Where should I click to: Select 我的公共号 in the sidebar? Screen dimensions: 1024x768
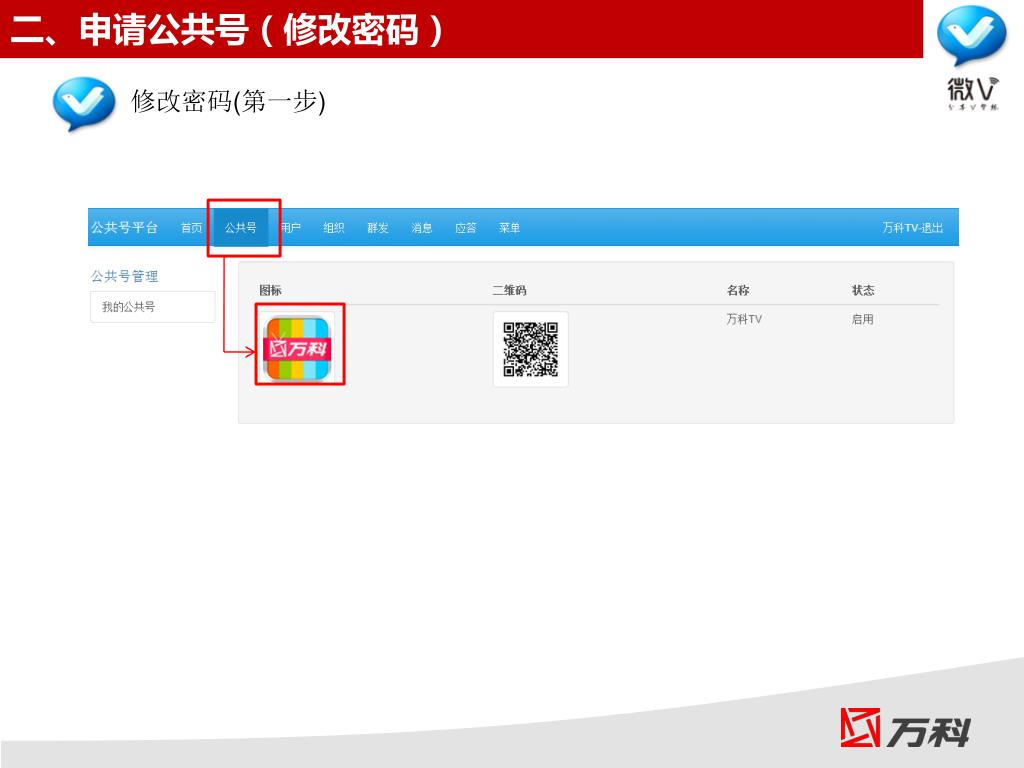point(152,306)
